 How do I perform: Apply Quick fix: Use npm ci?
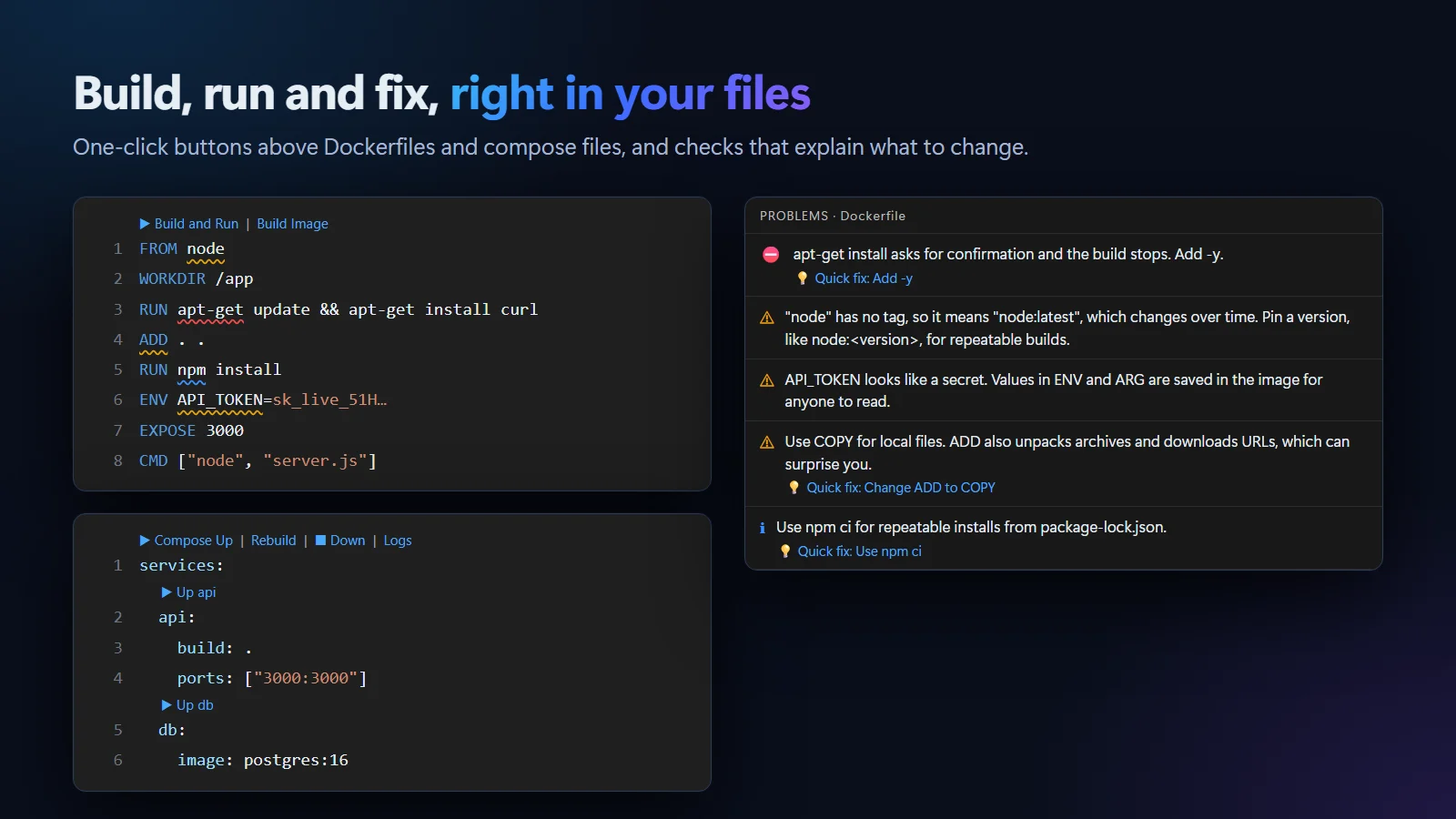pos(860,551)
